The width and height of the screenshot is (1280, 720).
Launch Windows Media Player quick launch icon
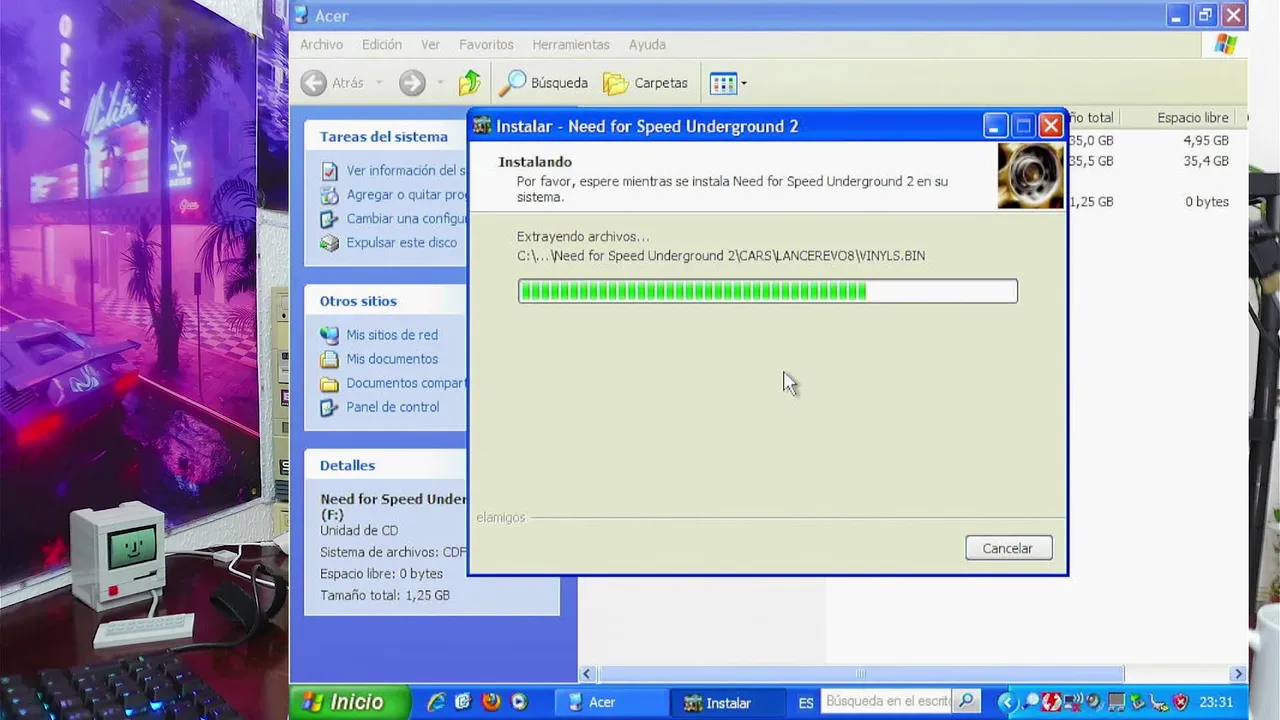[x=519, y=702]
